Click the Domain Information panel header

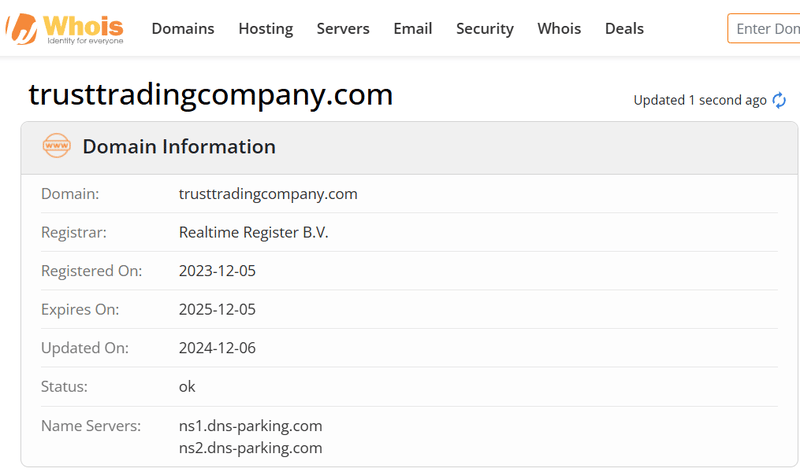(x=179, y=147)
